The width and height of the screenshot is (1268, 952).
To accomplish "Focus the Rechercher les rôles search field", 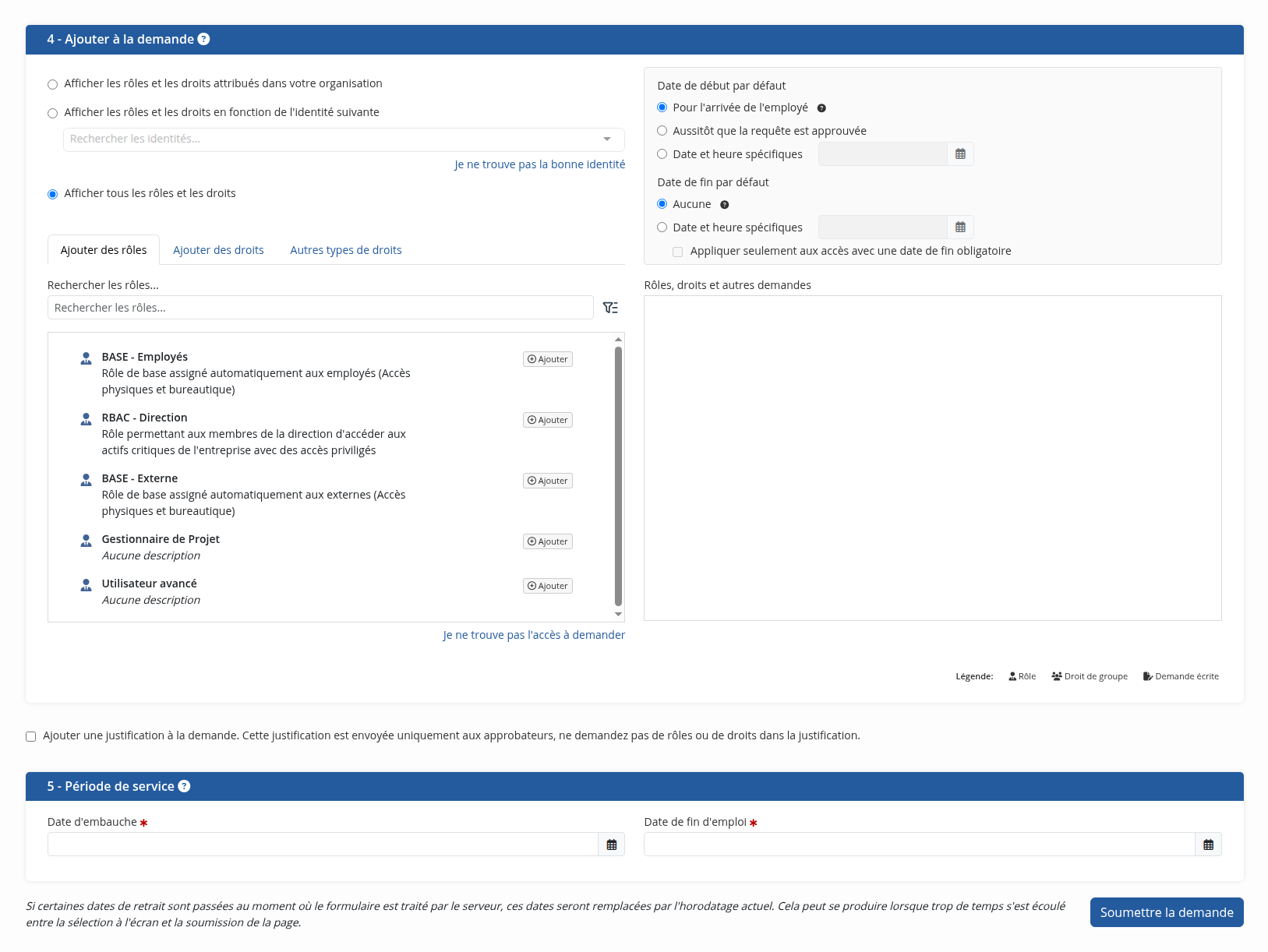I will [320, 308].
